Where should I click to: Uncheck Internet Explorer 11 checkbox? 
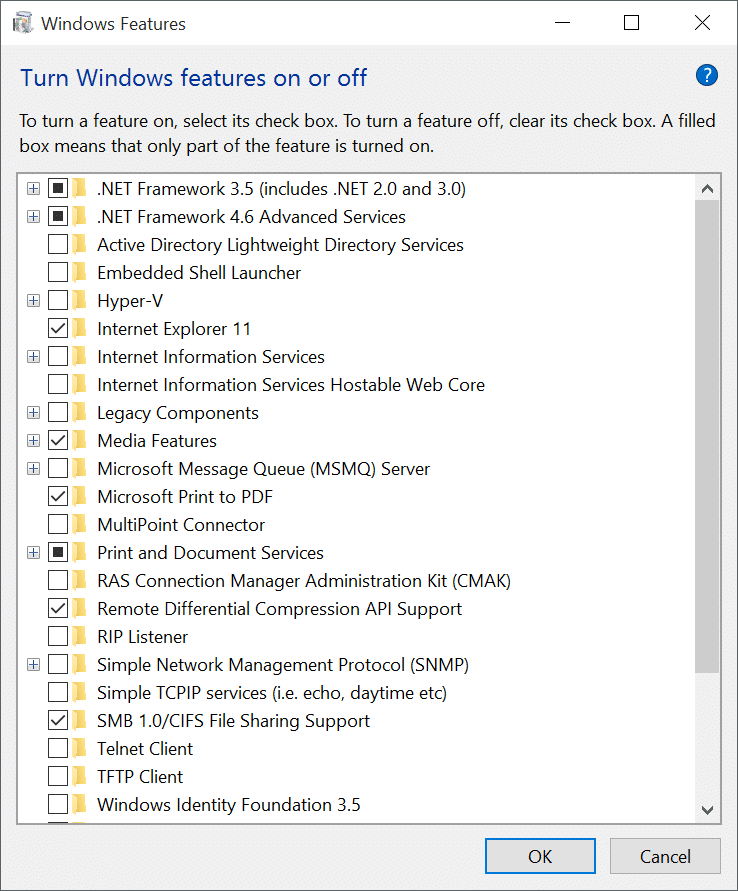(x=58, y=328)
